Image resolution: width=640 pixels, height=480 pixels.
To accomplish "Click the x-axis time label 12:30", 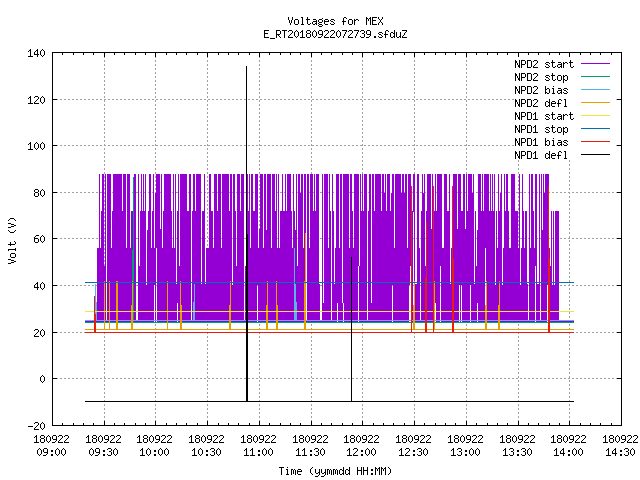I will 413,452.
